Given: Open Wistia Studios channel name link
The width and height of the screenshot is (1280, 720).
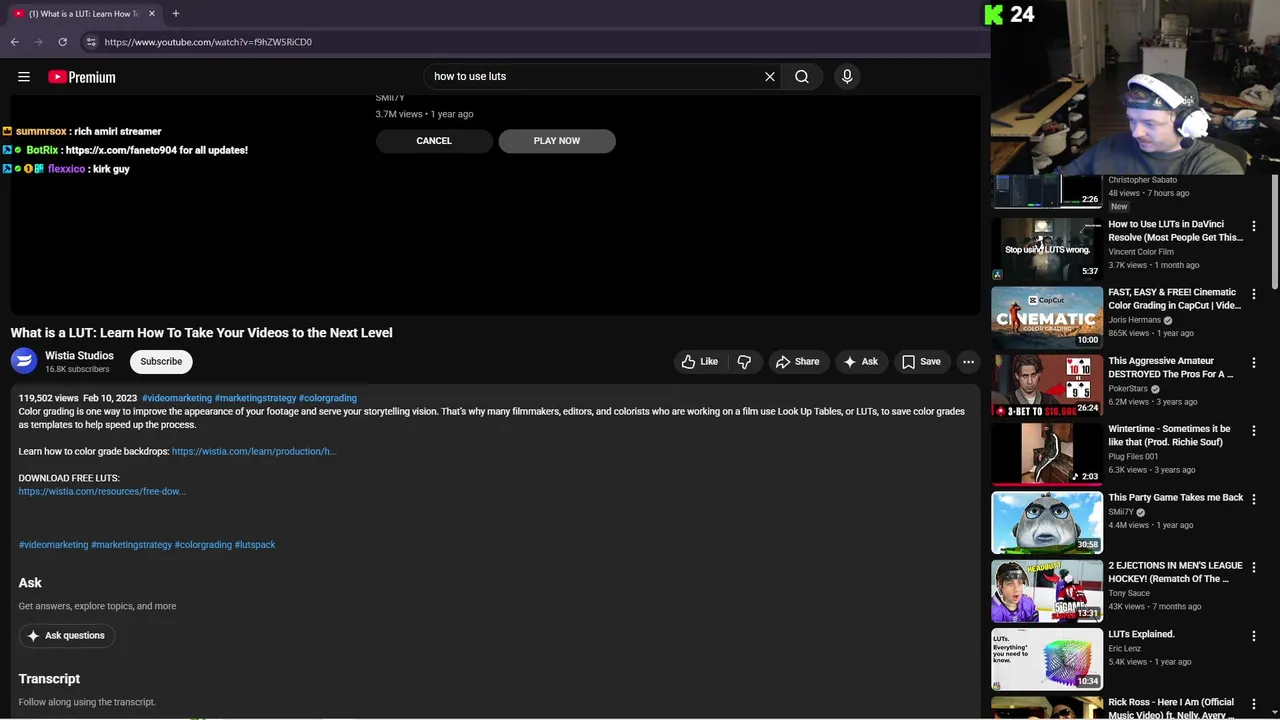Looking at the screenshot, I should click(x=79, y=355).
